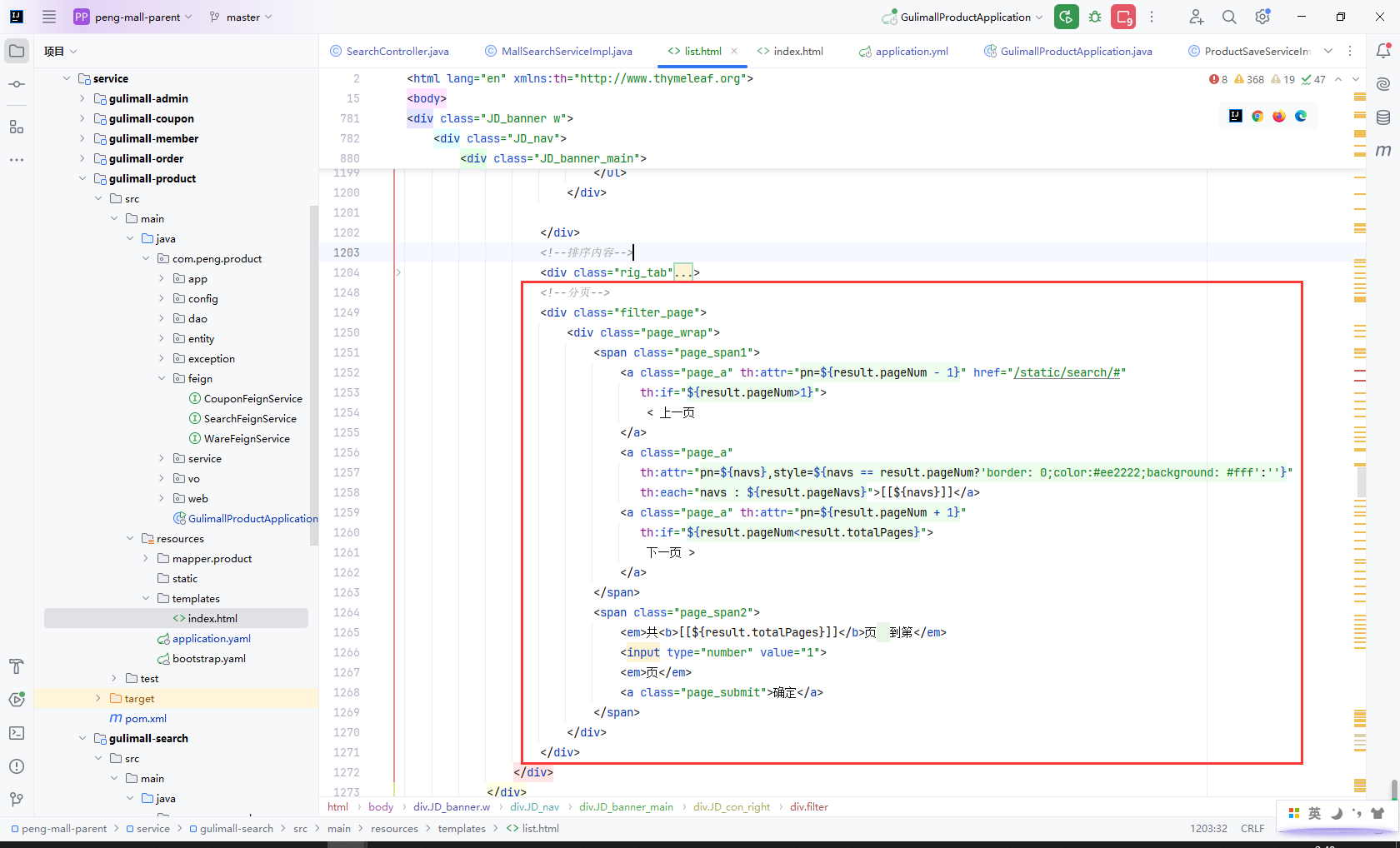Open the Services tool window
1400x848 pixels.
pyautogui.click(x=17, y=700)
